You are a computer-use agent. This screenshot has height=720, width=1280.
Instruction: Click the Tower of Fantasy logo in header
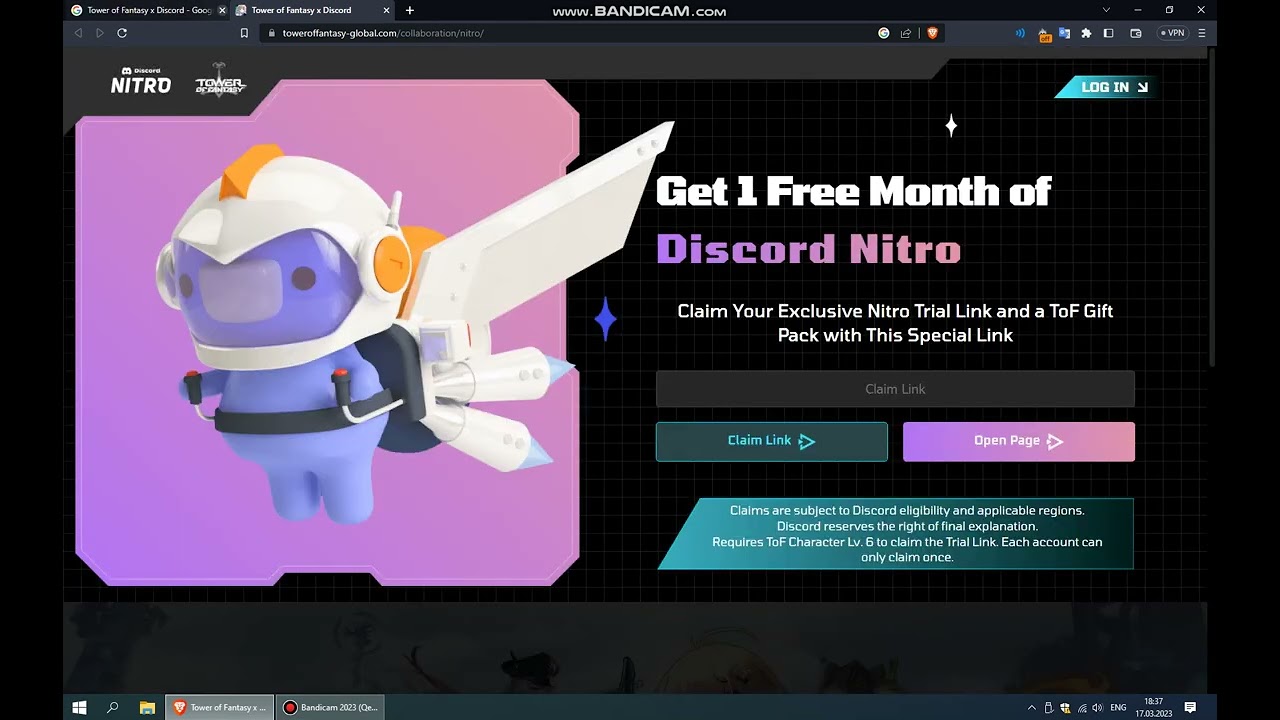220,82
